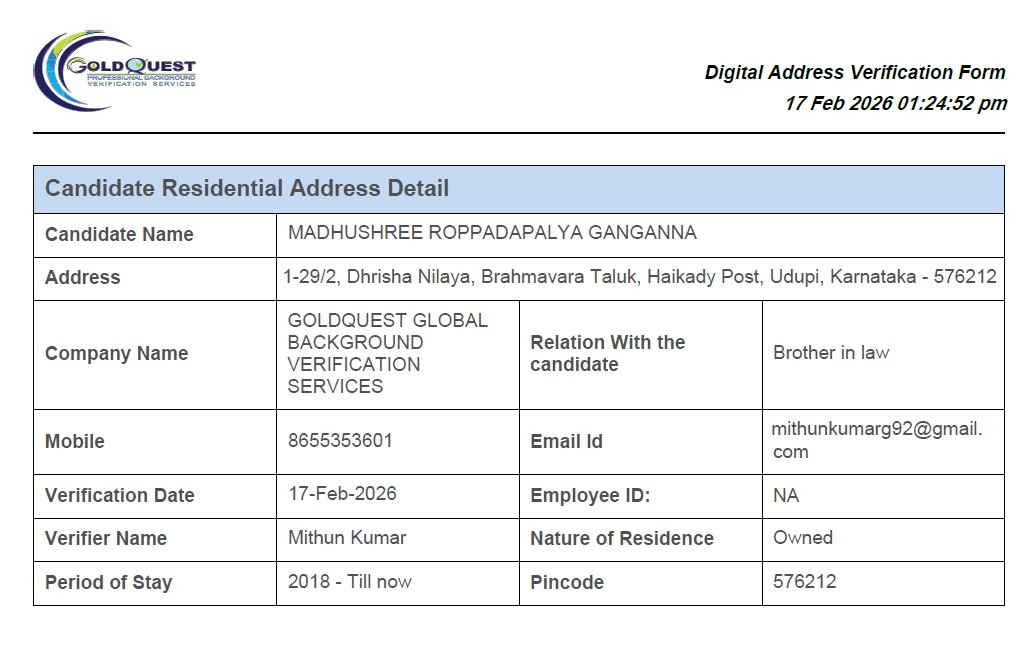Click the candidate name MADHUSHREE ROPPADAPALYA GANGANNA
1033x650 pixels.
click(x=492, y=233)
